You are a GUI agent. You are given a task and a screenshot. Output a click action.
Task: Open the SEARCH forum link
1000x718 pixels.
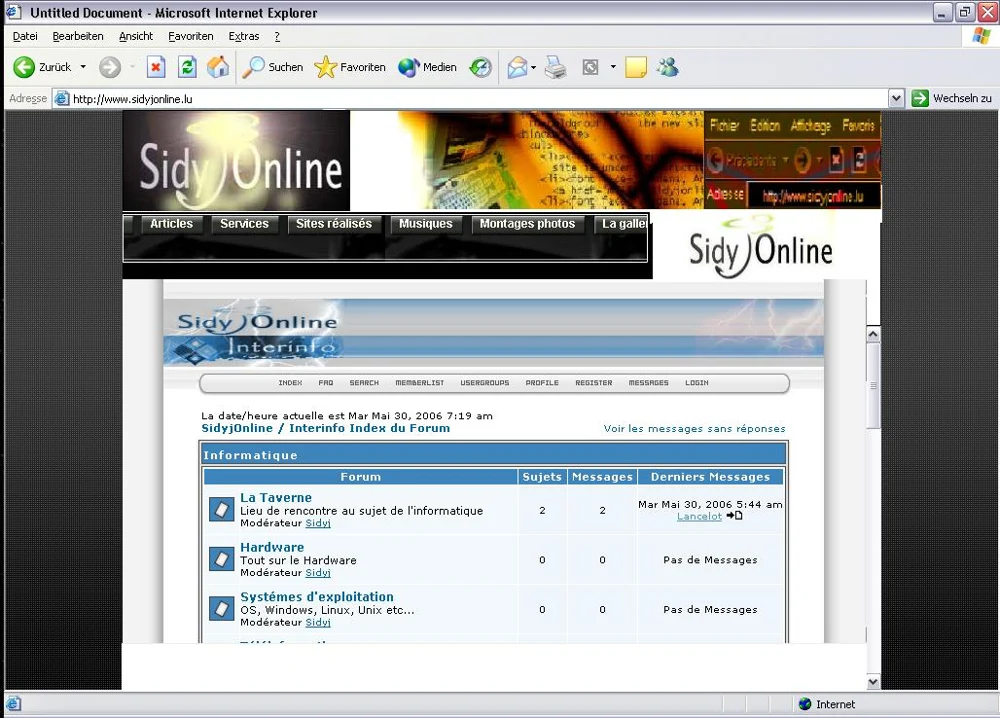click(364, 383)
